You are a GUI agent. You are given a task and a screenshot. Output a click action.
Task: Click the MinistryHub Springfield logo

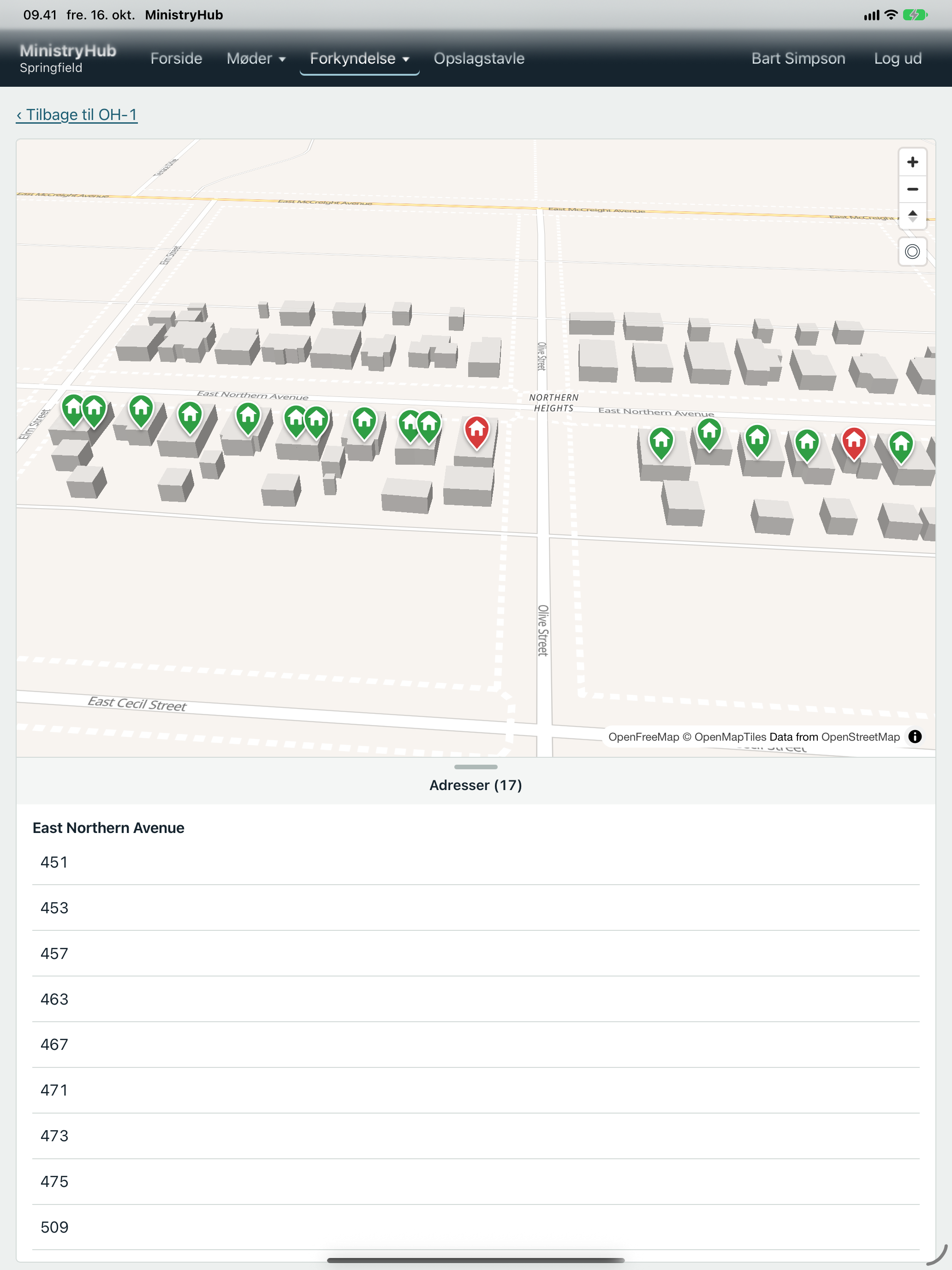point(68,59)
